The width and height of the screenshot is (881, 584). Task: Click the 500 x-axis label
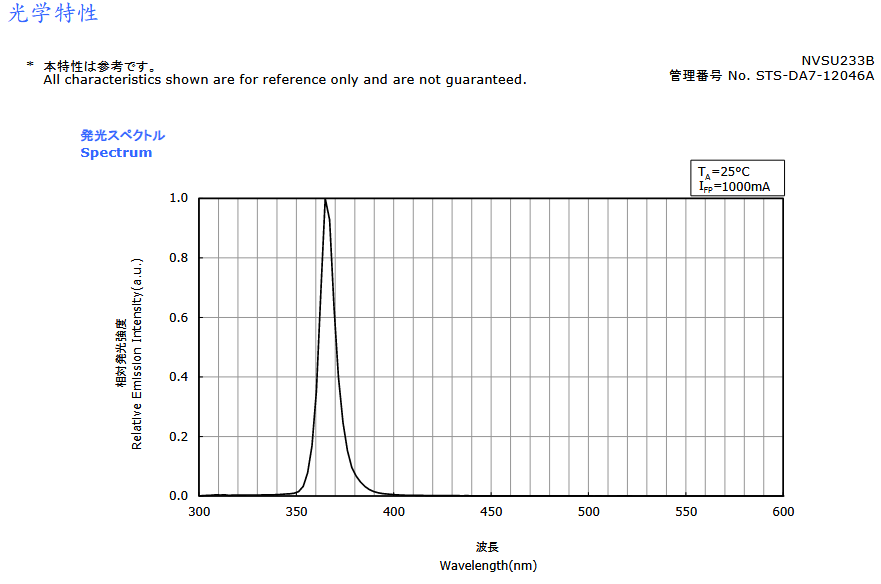tap(589, 512)
